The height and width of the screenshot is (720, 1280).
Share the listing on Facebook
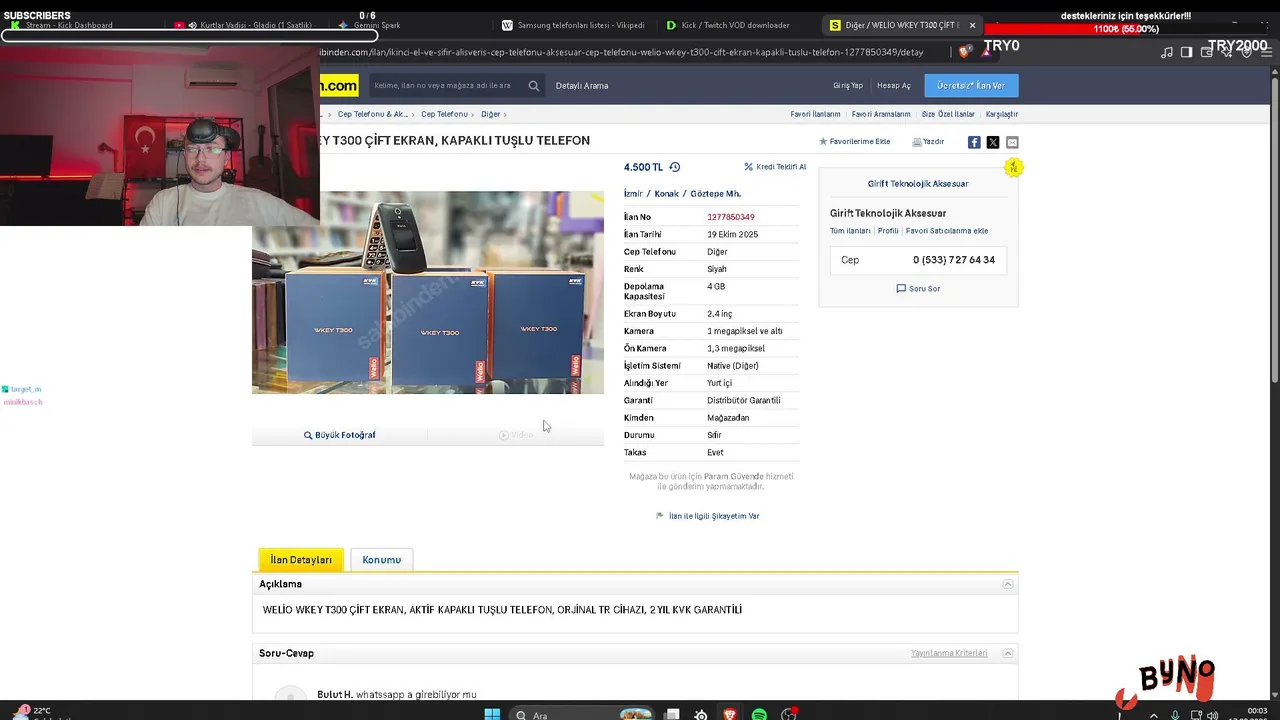coord(974,142)
